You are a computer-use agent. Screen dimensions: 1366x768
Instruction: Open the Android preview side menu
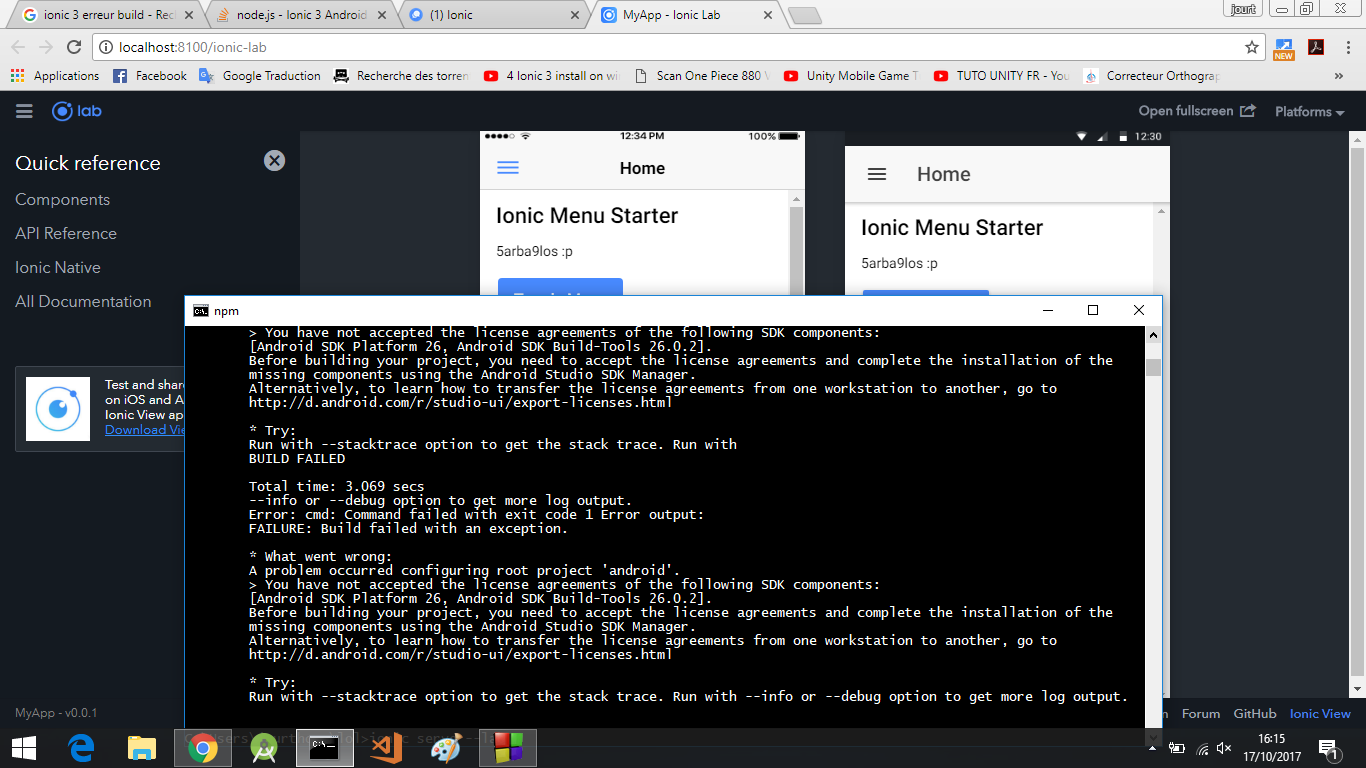click(x=877, y=174)
